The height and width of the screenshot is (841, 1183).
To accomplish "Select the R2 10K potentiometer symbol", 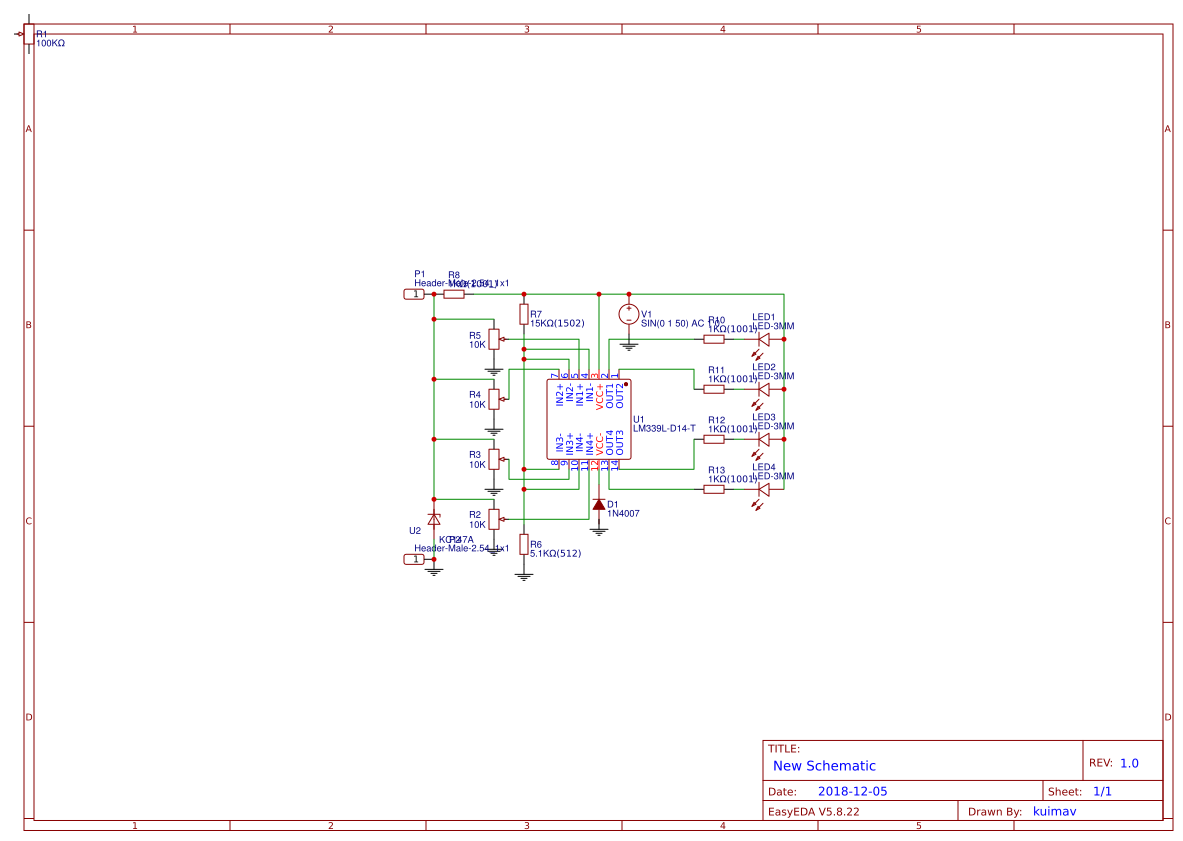I will (493, 519).
